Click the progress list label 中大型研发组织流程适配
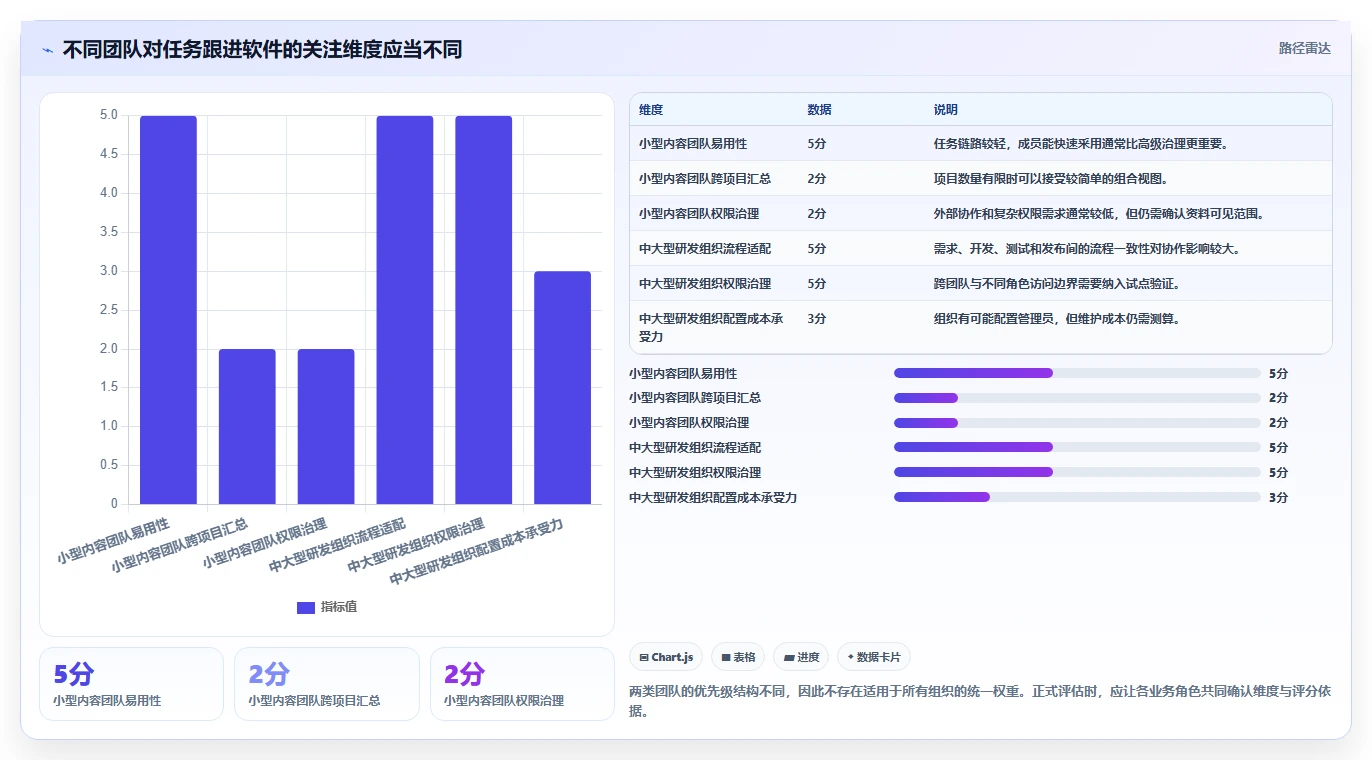The width and height of the screenshot is (1372, 760). click(695, 447)
